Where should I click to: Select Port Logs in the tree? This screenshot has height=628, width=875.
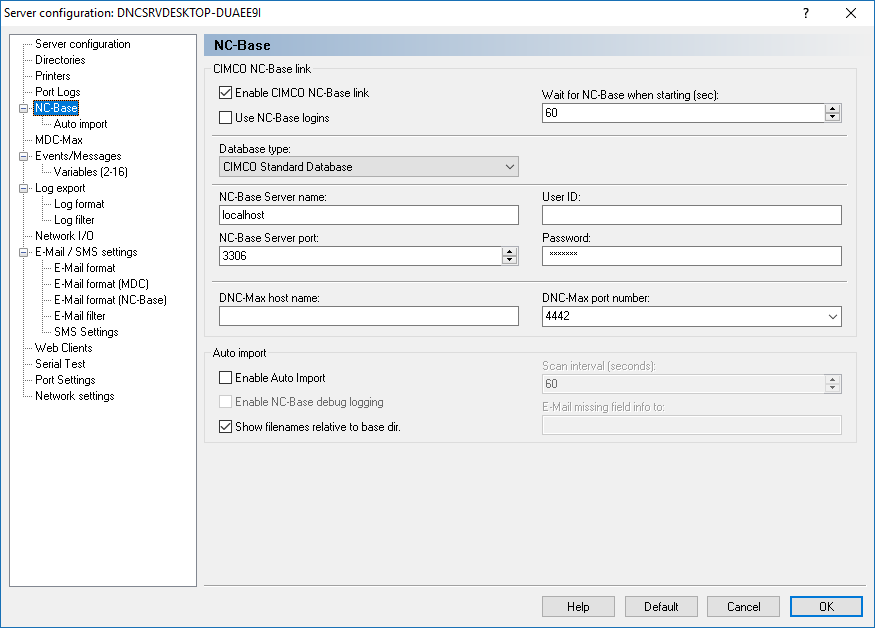pyautogui.click(x=57, y=92)
